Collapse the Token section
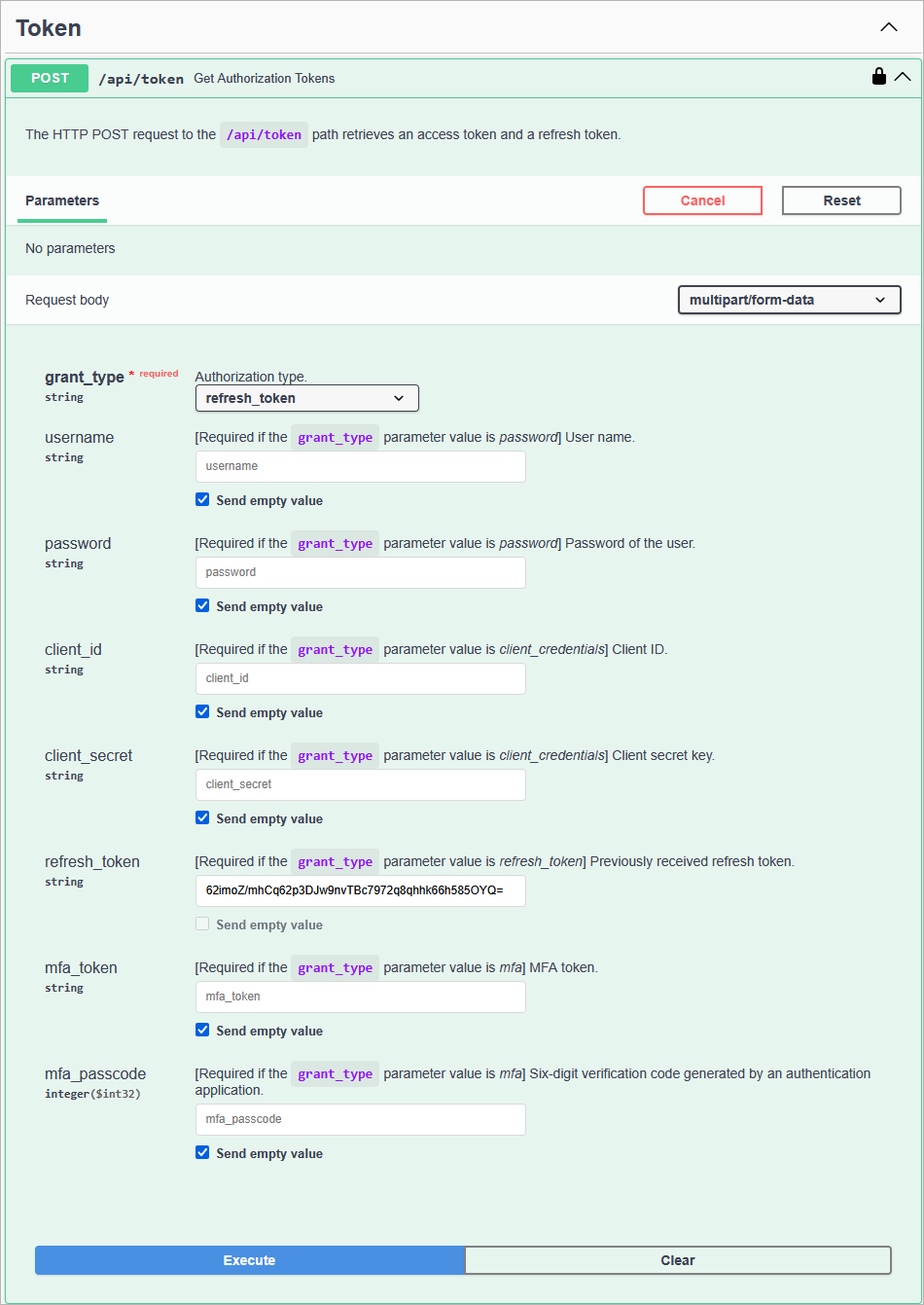The height and width of the screenshot is (1305, 924). [888, 27]
